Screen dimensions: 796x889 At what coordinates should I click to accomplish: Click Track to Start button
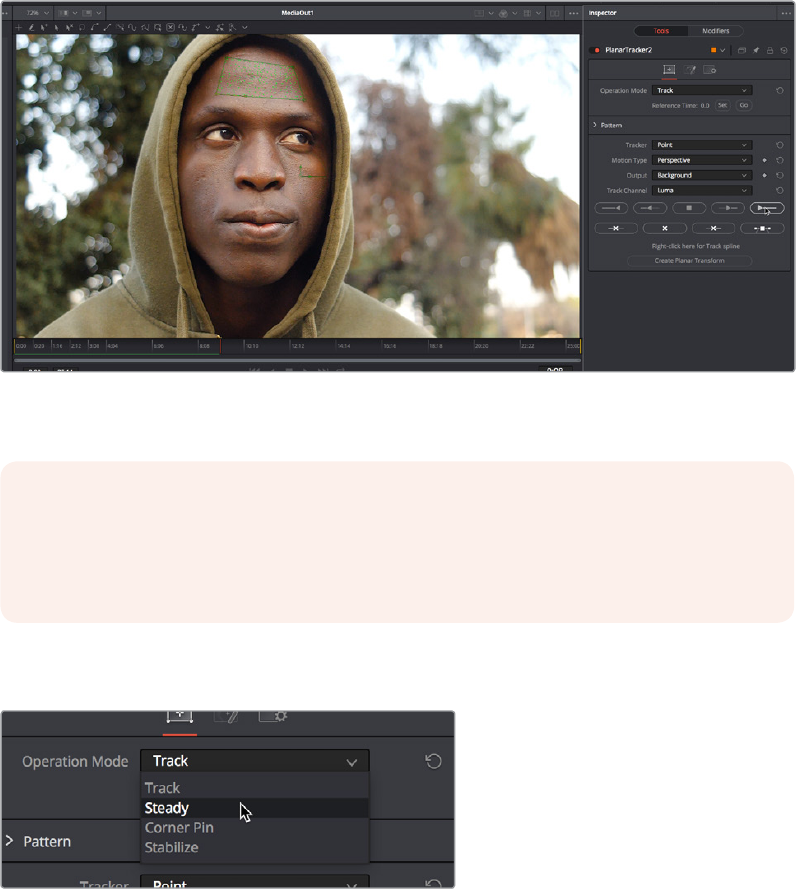611,208
